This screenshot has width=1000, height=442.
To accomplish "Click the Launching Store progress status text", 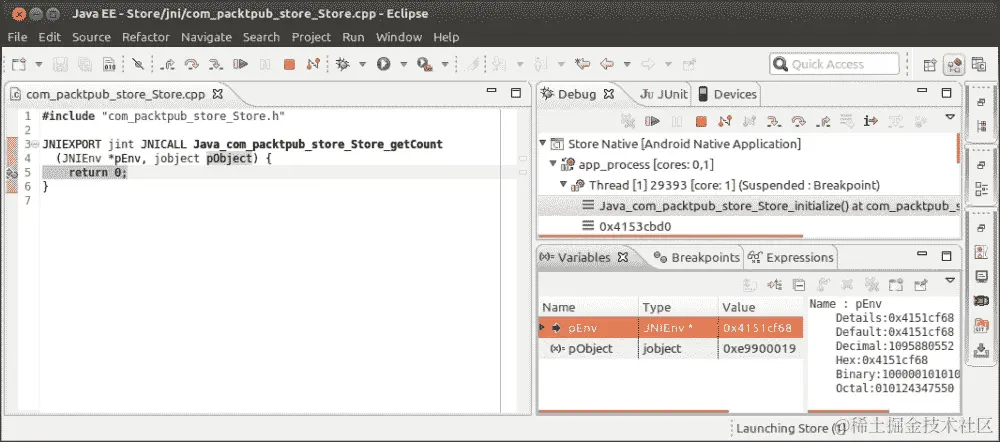I will tap(791, 429).
